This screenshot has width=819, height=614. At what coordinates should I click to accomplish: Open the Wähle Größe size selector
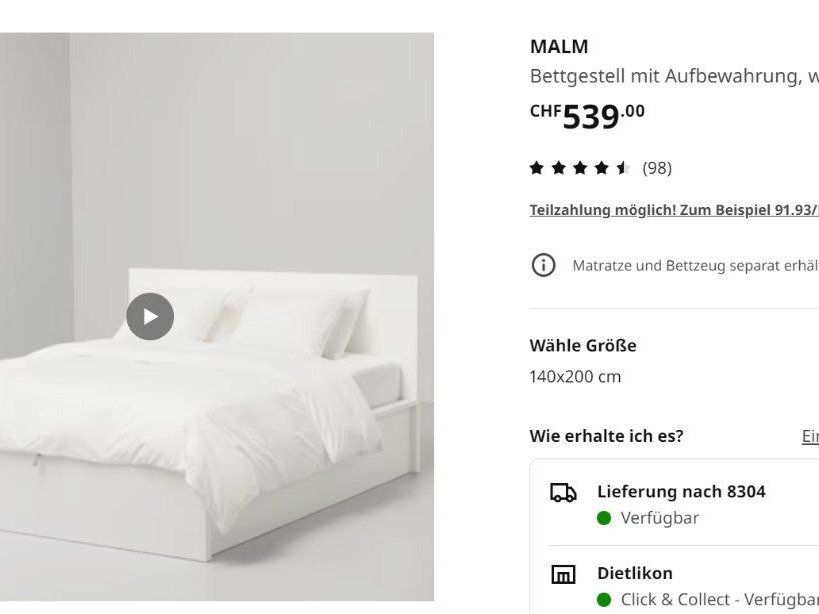[584, 344]
